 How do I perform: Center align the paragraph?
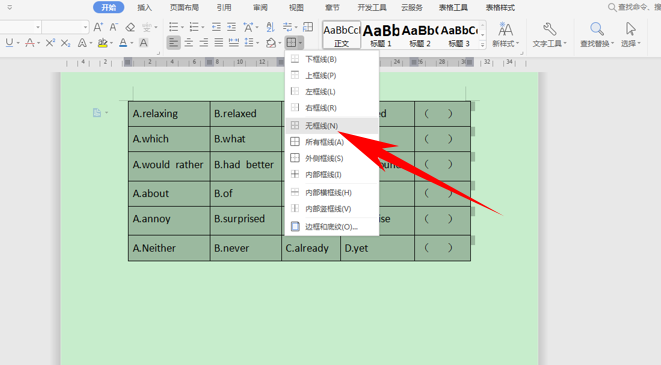(188, 43)
